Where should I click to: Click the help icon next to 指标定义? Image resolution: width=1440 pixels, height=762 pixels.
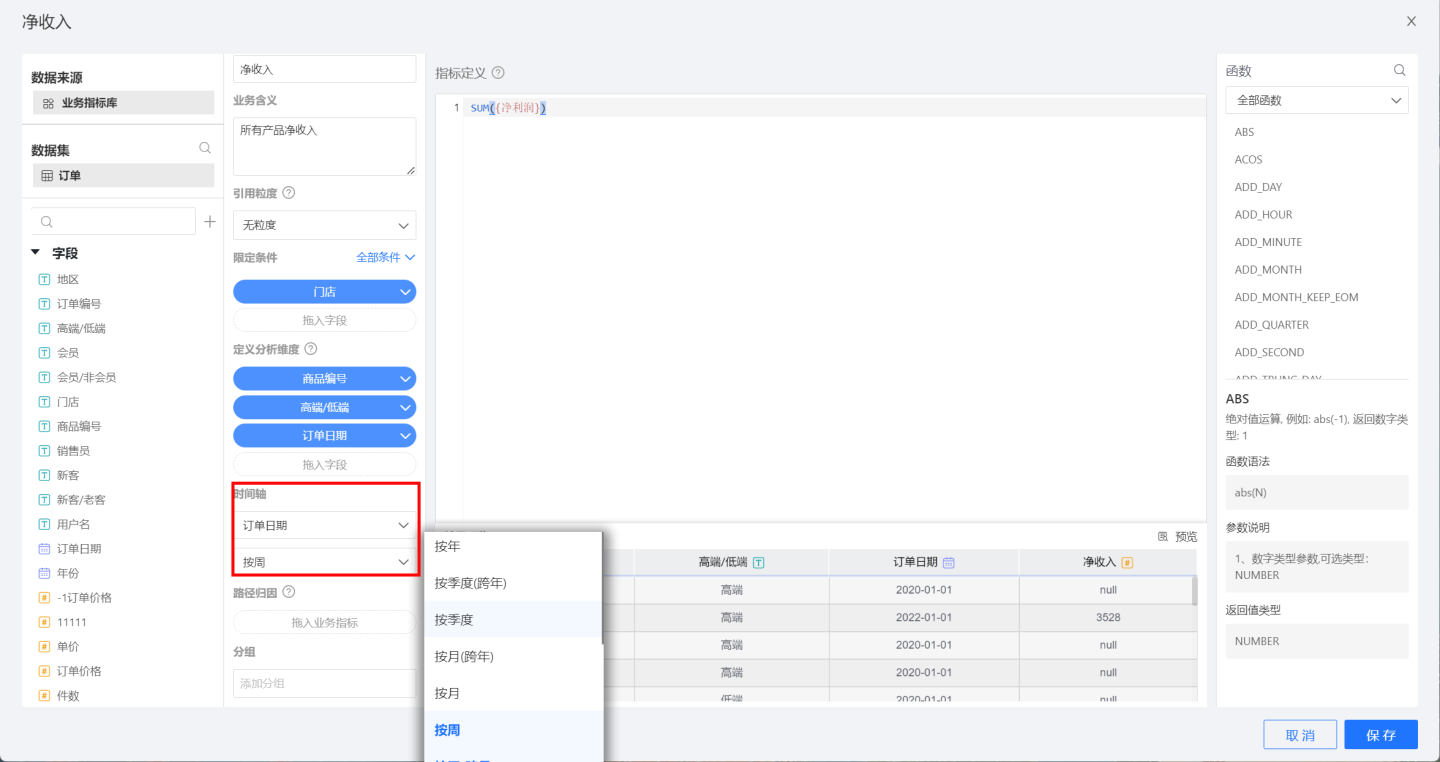click(498, 73)
